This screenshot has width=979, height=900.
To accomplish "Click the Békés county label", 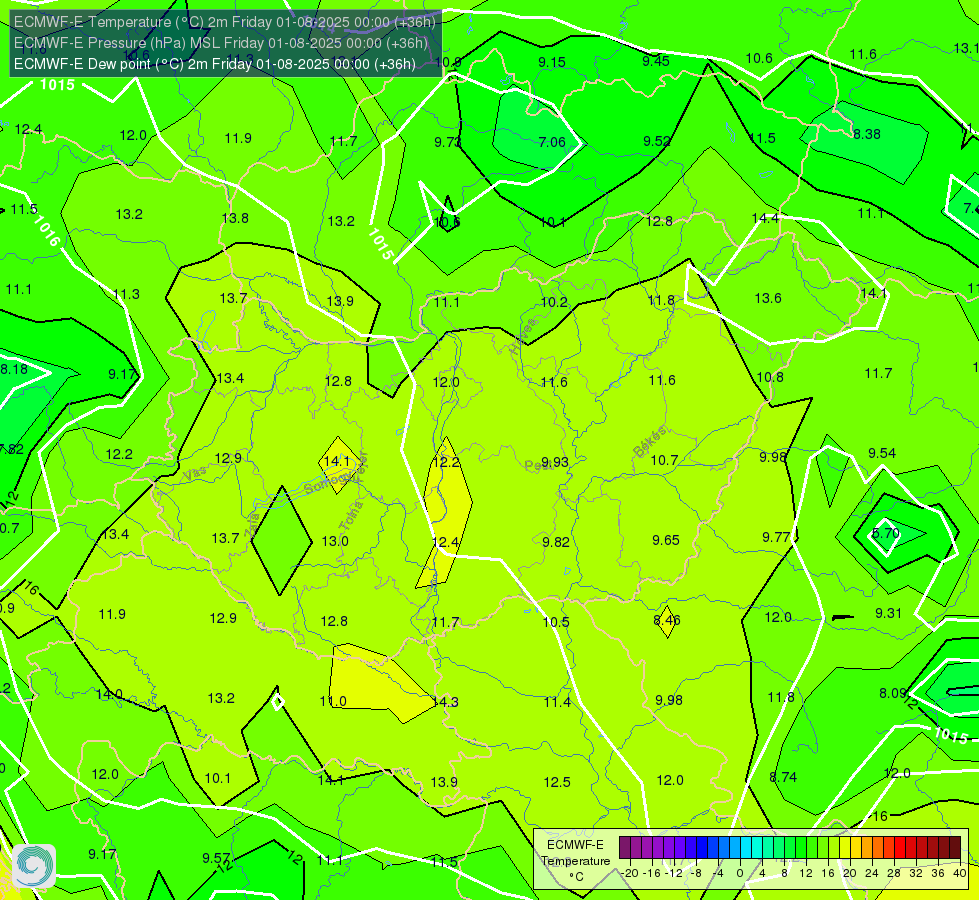I will point(650,441).
